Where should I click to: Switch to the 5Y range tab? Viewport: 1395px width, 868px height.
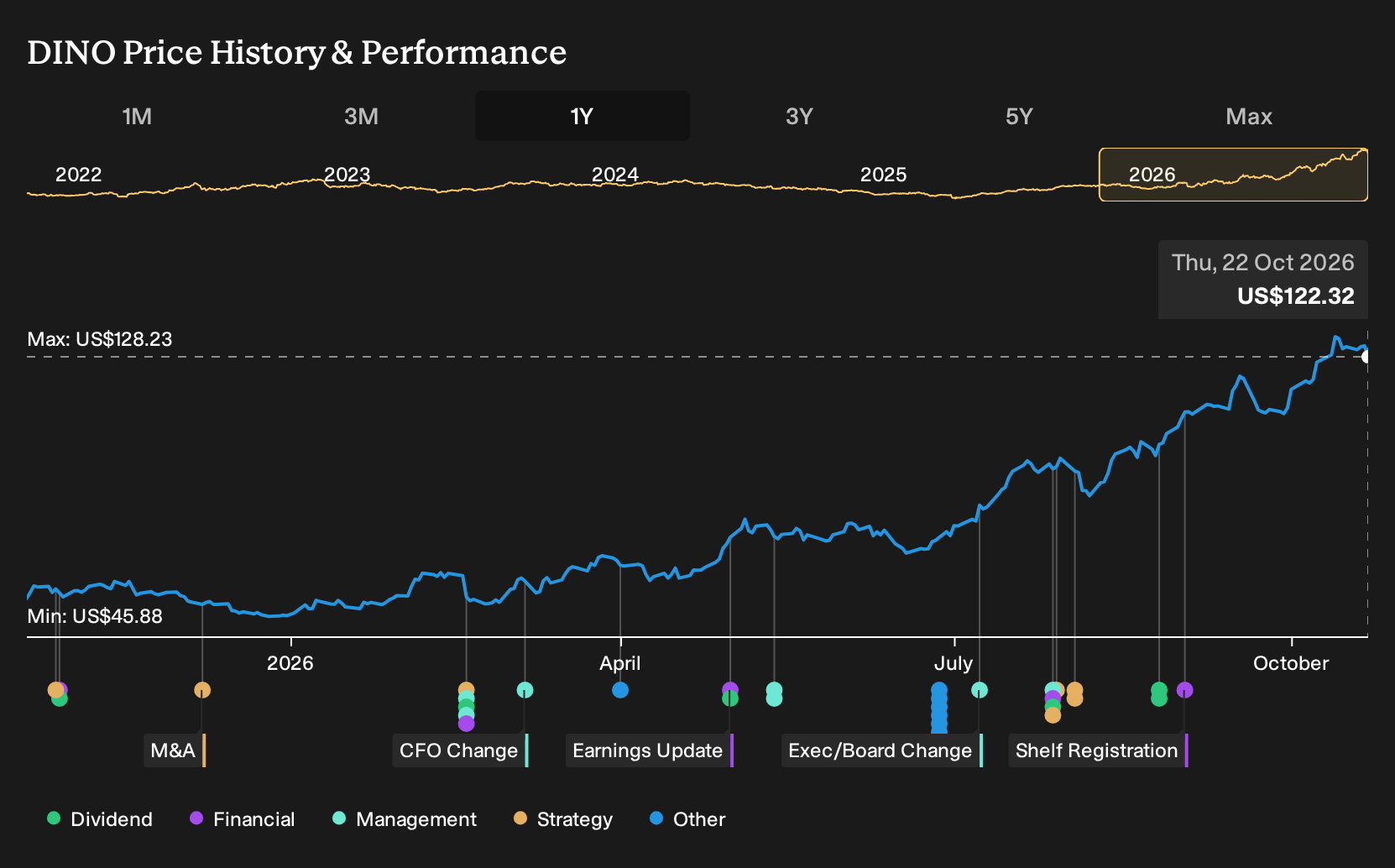pyautogui.click(x=1019, y=116)
